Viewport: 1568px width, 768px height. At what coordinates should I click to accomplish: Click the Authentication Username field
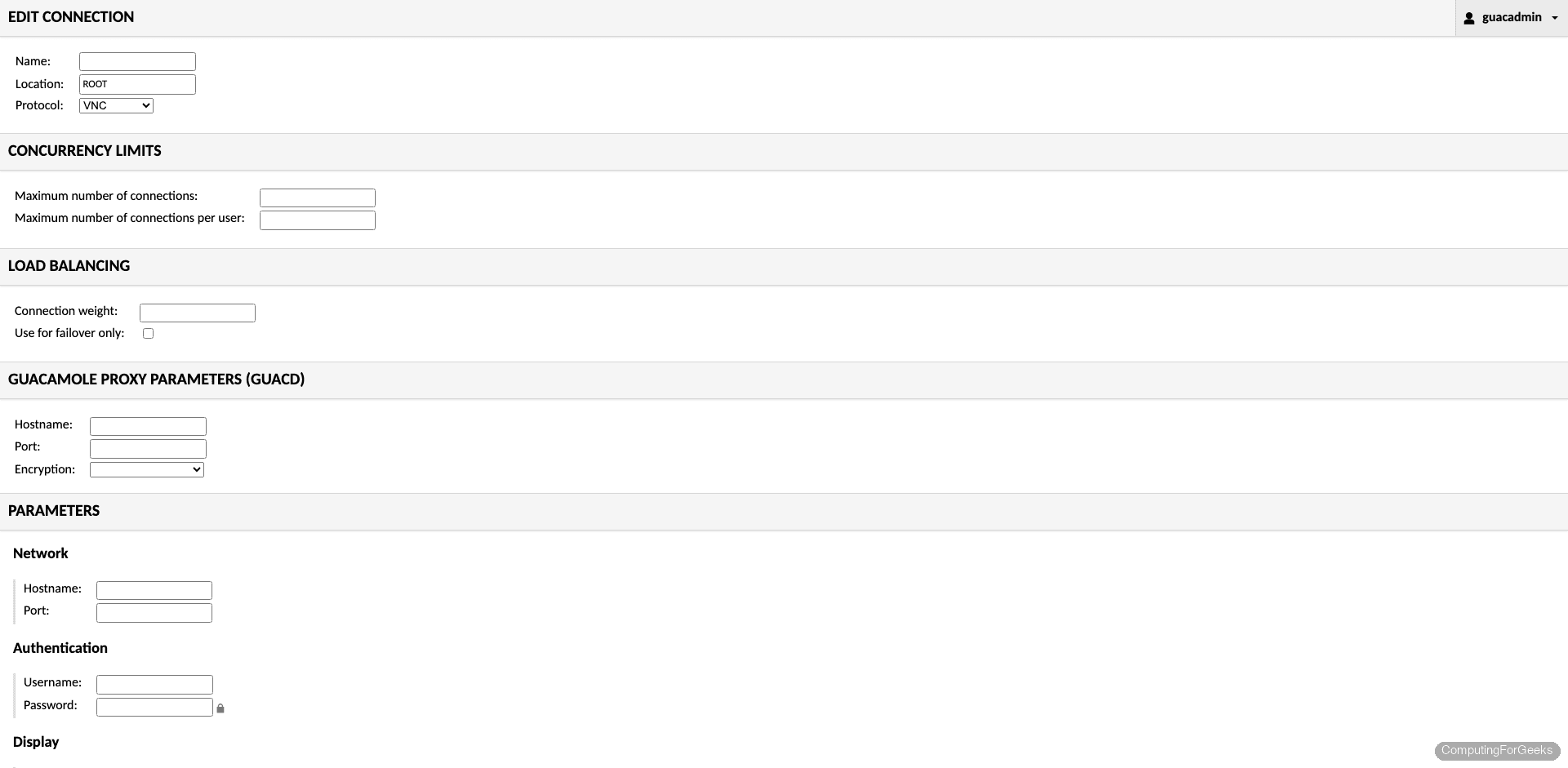coord(154,684)
